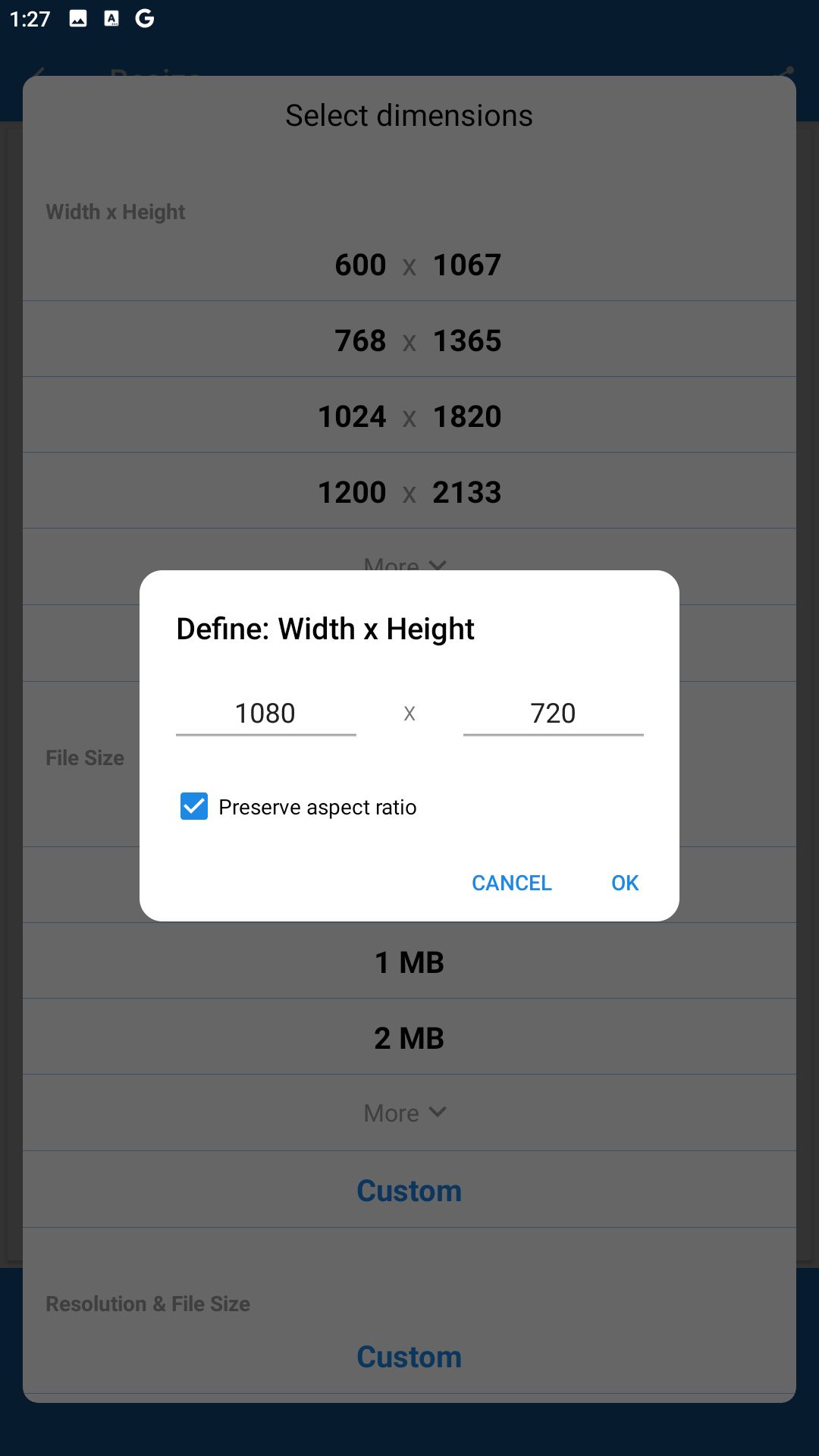This screenshot has width=819, height=1456.
Task: Uncheck the Preserve aspect ratio checkbox
Action: click(x=194, y=806)
